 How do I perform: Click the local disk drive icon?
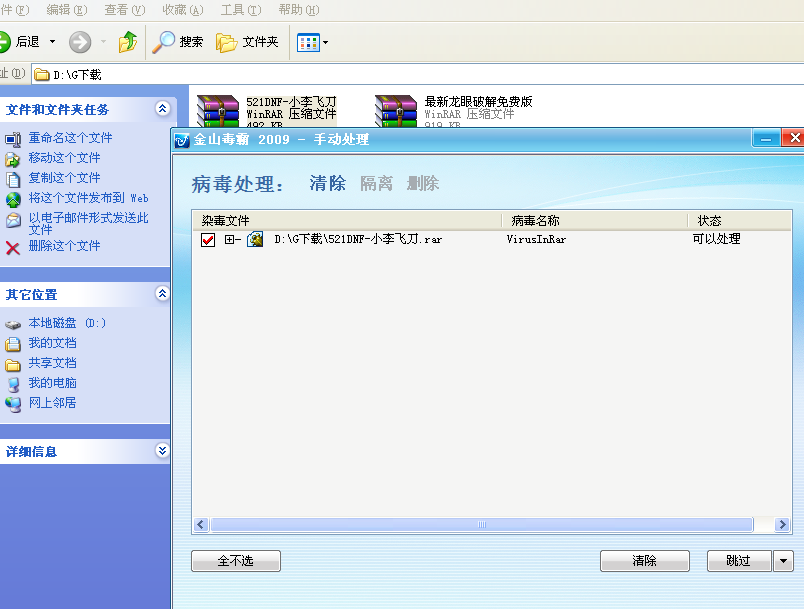[13, 324]
